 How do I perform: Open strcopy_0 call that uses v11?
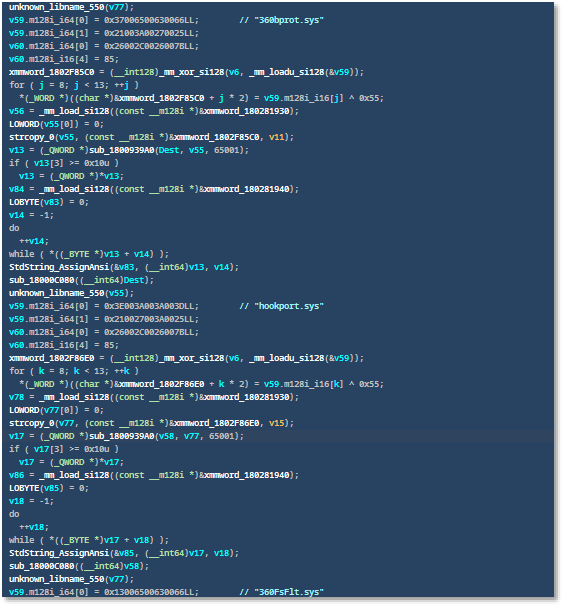click(x=32, y=137)
